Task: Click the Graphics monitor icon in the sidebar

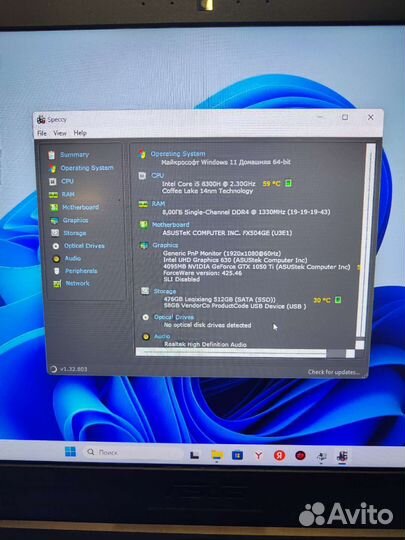Action: click(54, 220)
